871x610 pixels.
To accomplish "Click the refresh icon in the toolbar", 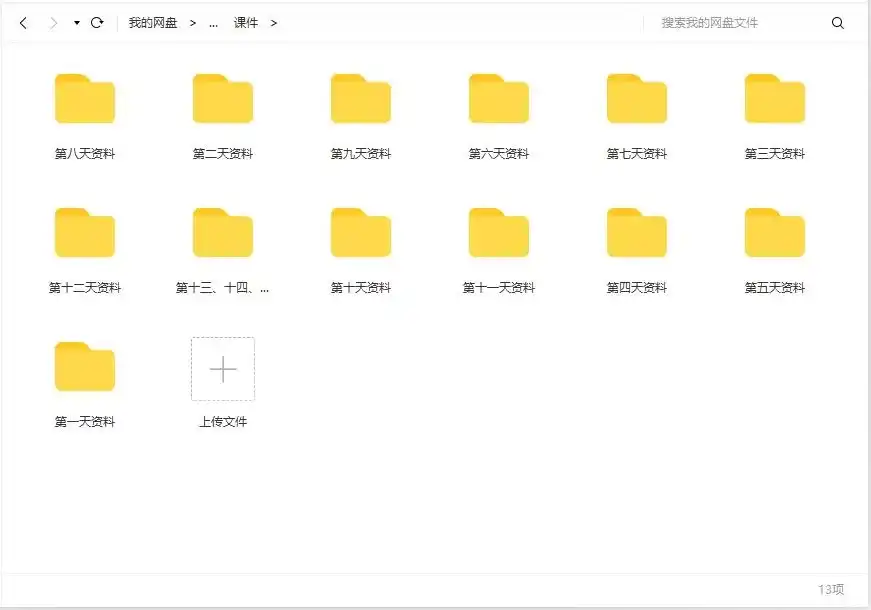I will pos(97,22).
